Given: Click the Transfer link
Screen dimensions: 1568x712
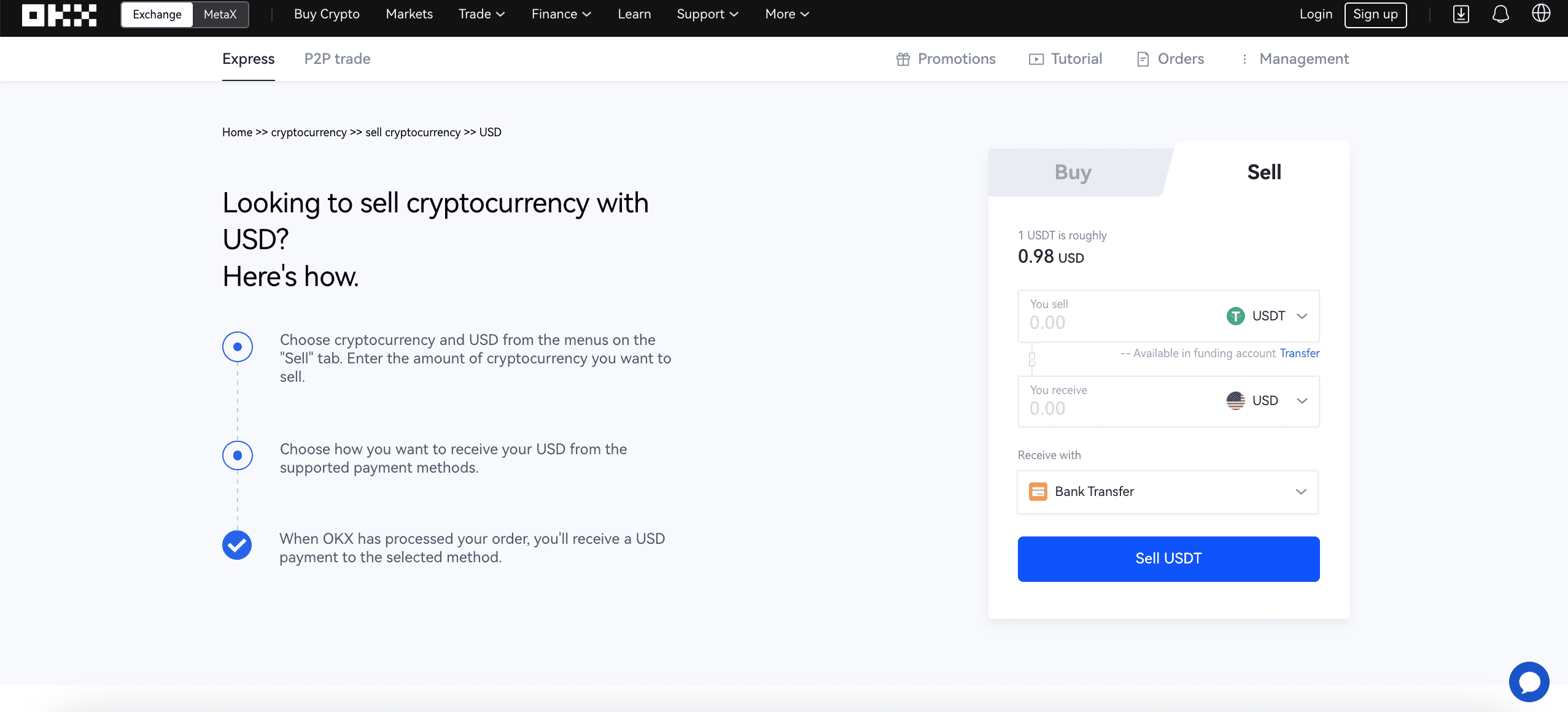Looking at the screenshot, I should 1299,354.
